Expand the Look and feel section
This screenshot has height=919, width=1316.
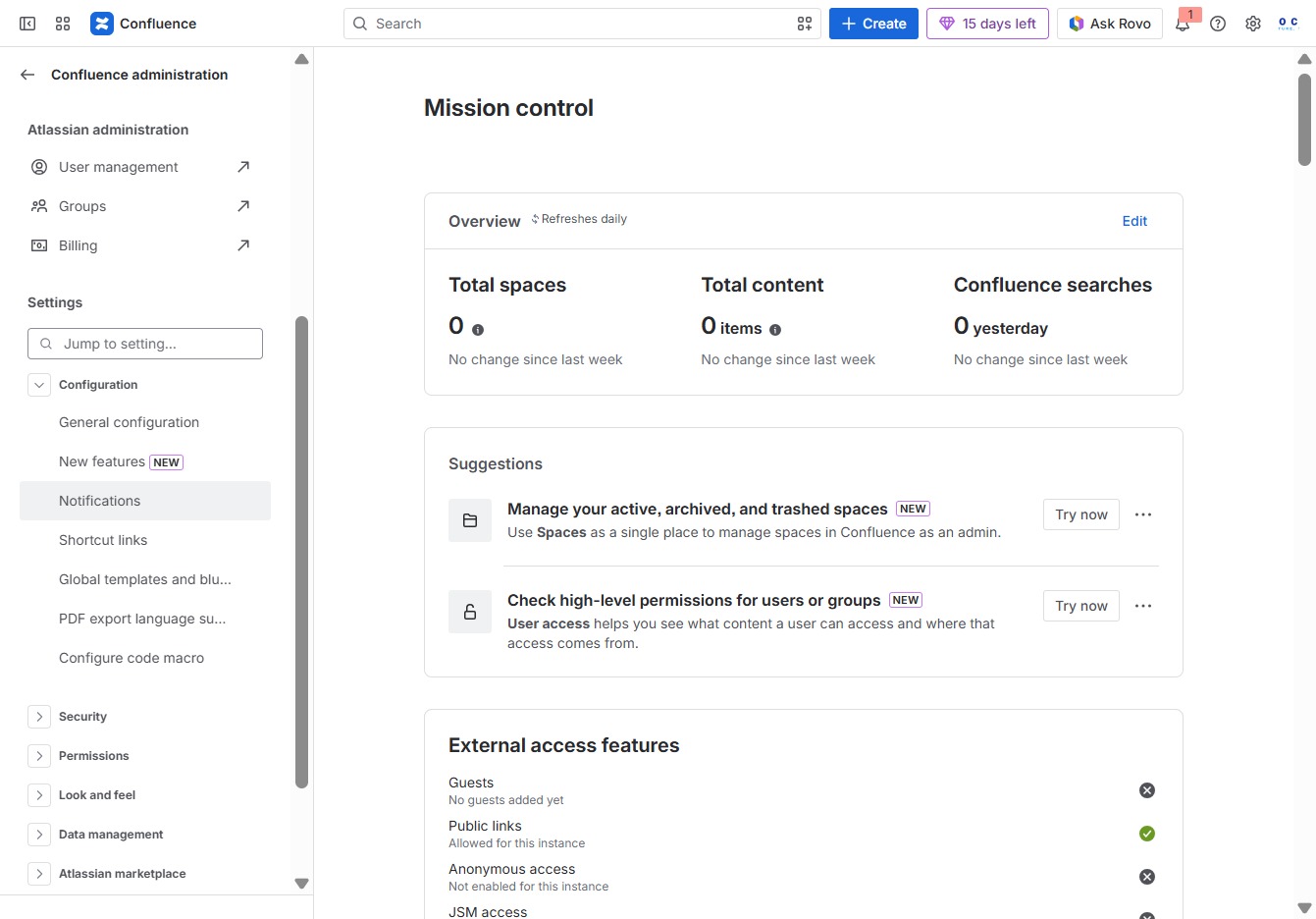click(39, 795)
